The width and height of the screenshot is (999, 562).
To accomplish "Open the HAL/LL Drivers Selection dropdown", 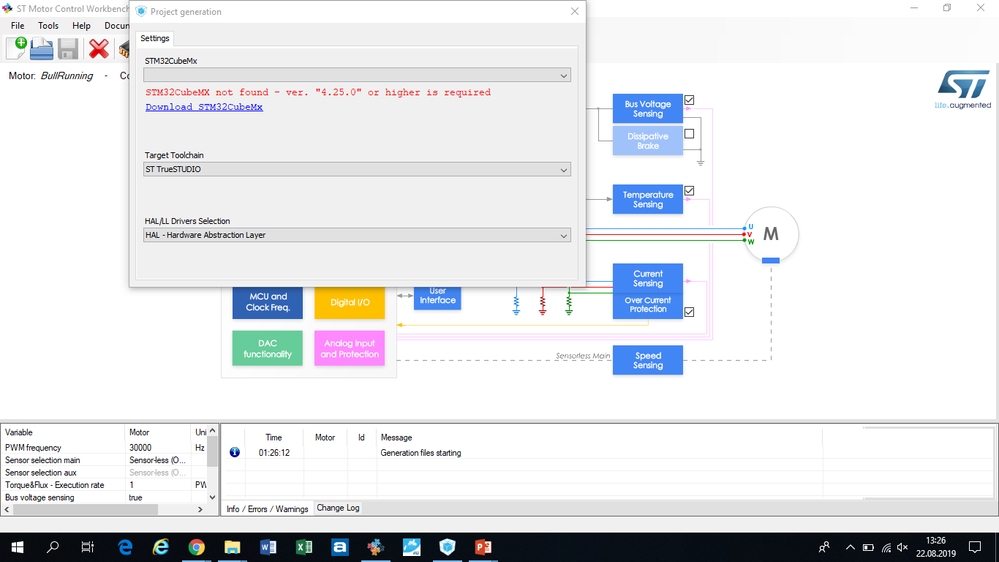I will [x=357, y=235].
